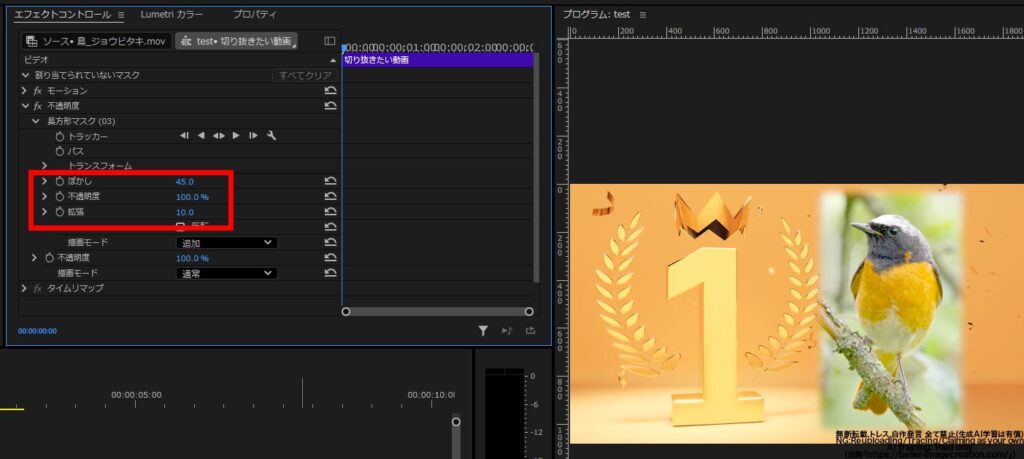Screen dimensions: 1024x459
Task: Collapse 長方形マスク (03)
Action: [x=36, y=121]
